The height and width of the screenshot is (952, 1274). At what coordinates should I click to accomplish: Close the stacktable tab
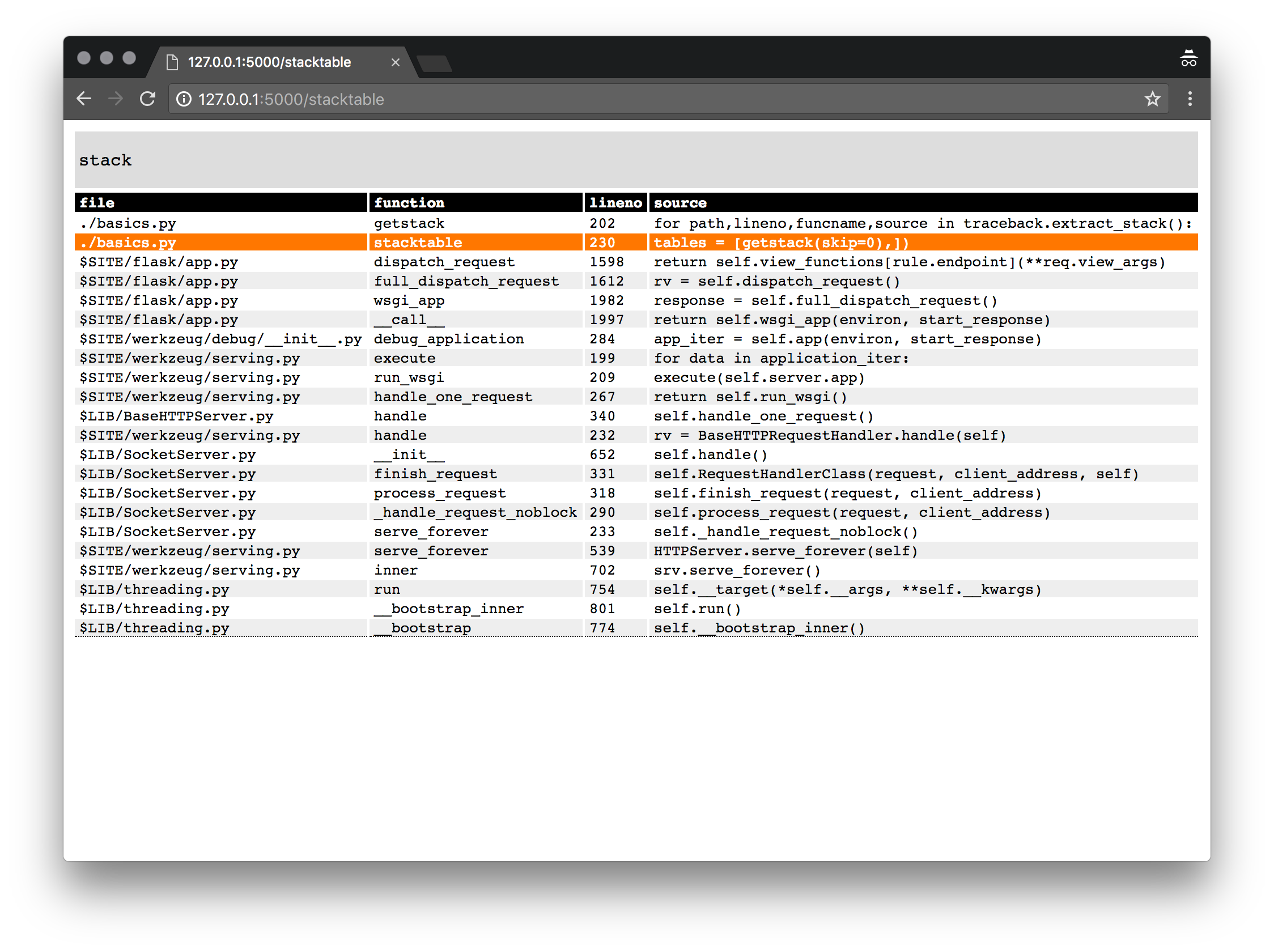click(x=395, y=62)
